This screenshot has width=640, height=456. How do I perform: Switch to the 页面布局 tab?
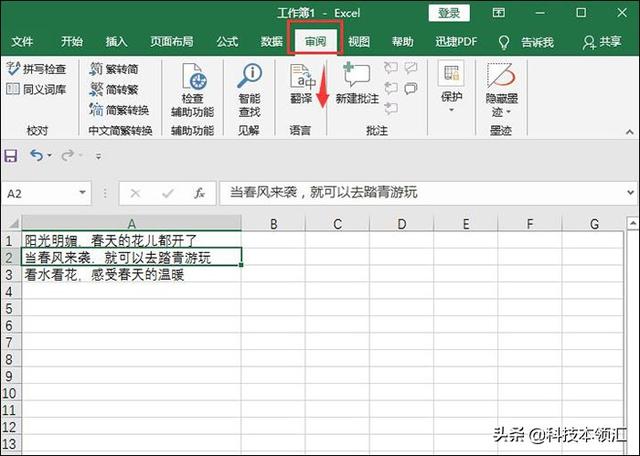coord(171,41)
